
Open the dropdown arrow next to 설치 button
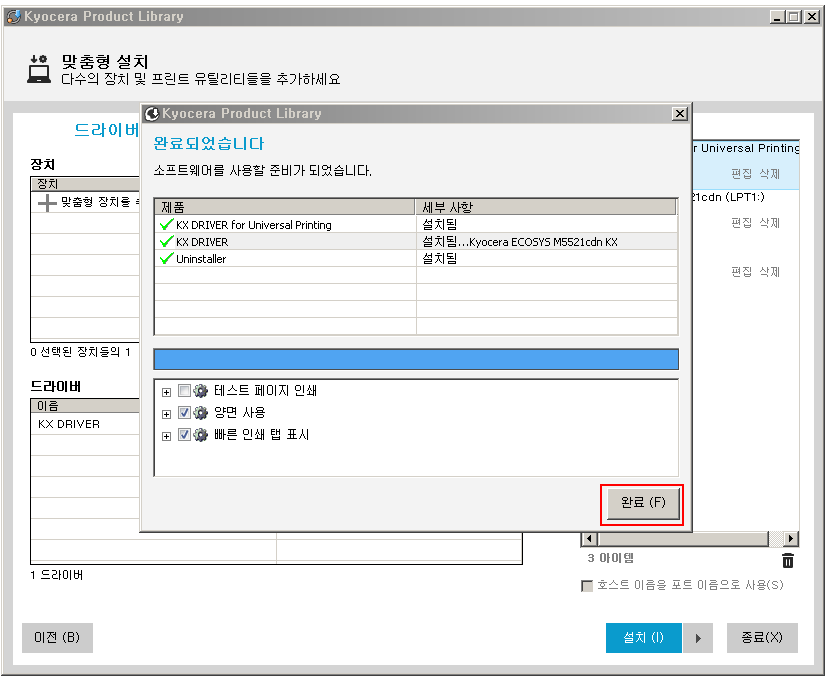698,638
